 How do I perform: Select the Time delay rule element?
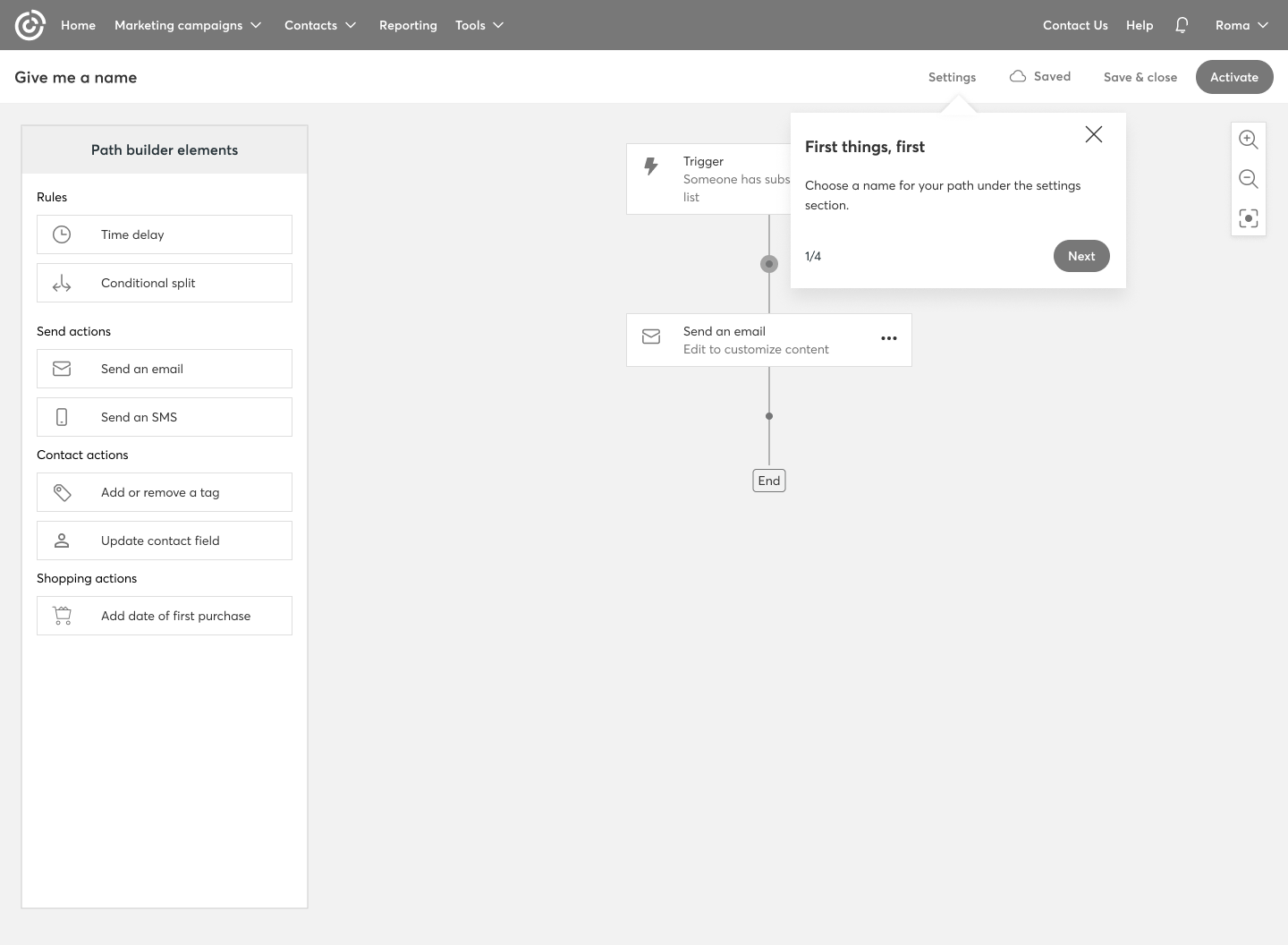(x=165, y=234)
